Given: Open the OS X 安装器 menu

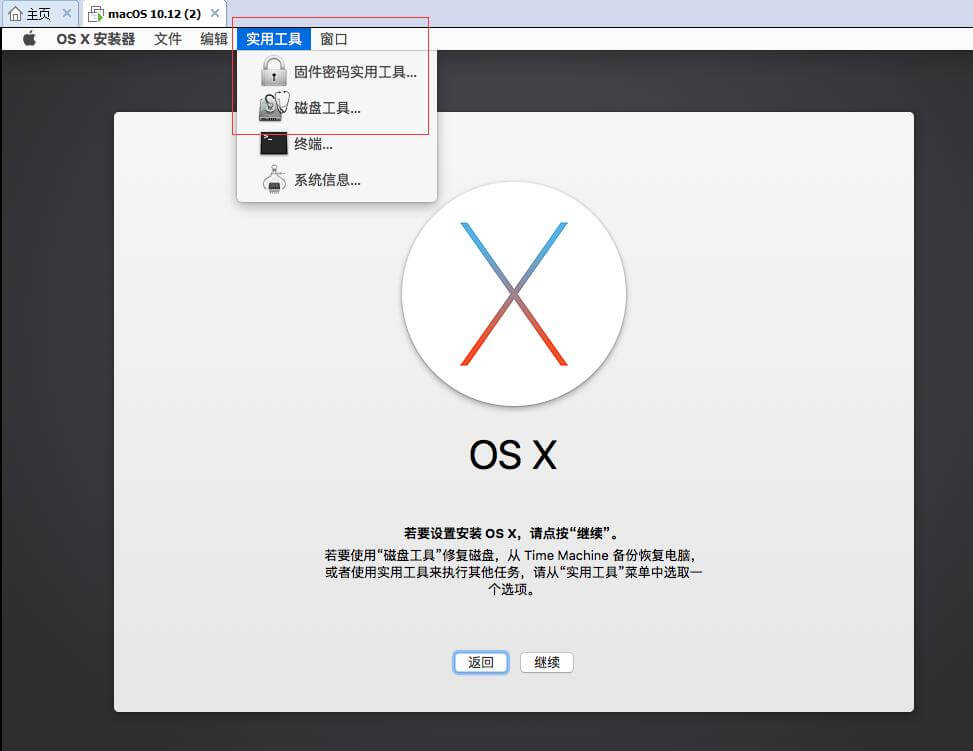Looking at the screenshot, I should pyautogui.click(x=96, y=39).
